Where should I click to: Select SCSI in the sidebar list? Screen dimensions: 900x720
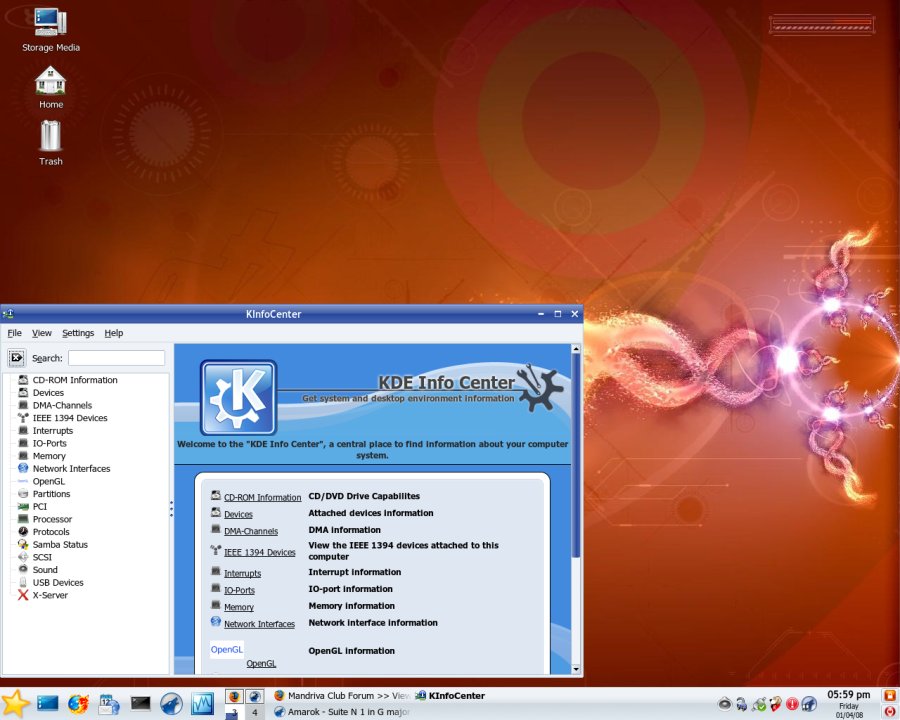coord(42,557)
